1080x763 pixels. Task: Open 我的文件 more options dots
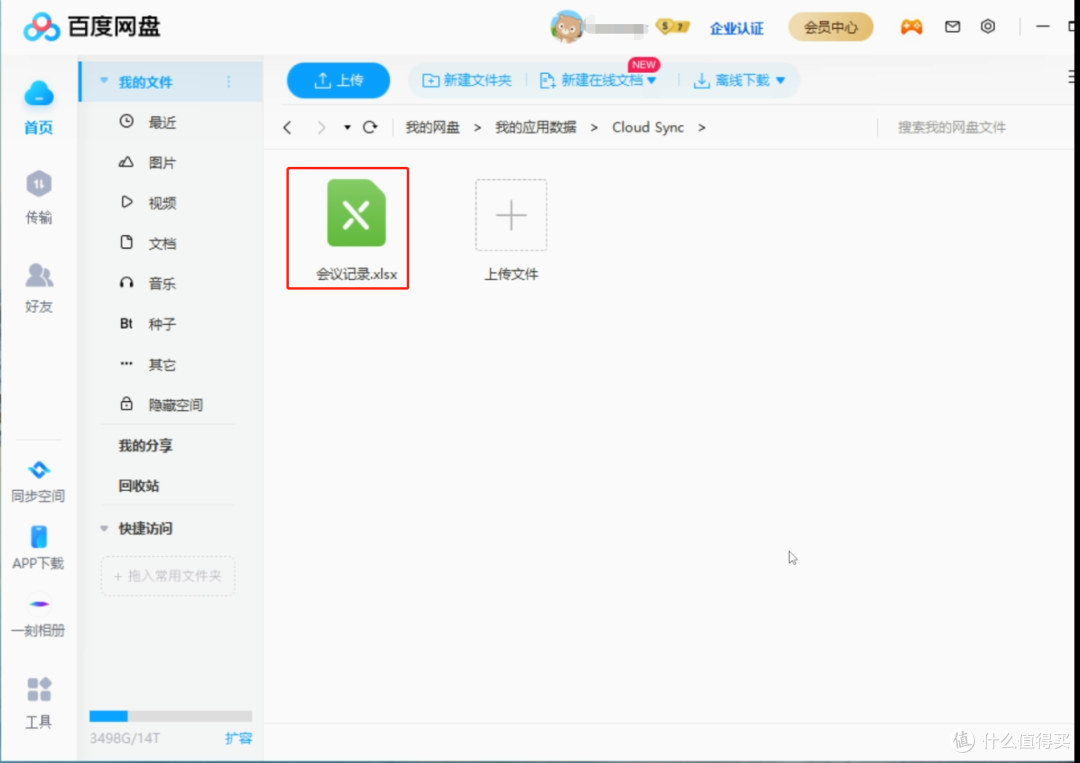pos(229,81)
